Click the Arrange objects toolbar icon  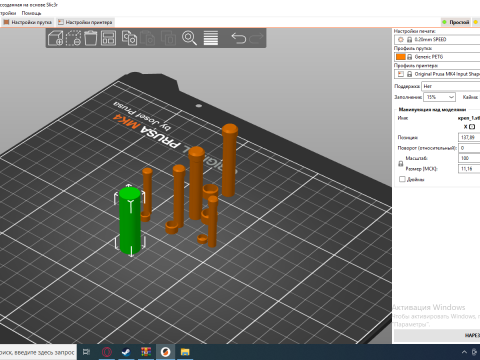coord(108,38)
